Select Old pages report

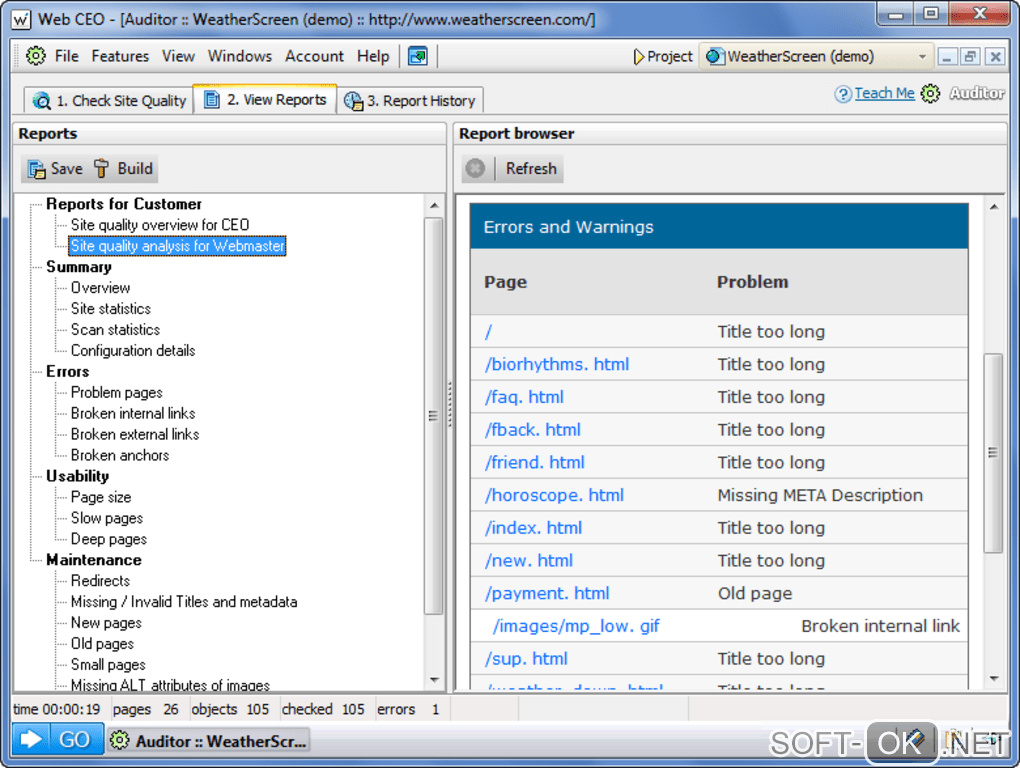coord(102,644)
